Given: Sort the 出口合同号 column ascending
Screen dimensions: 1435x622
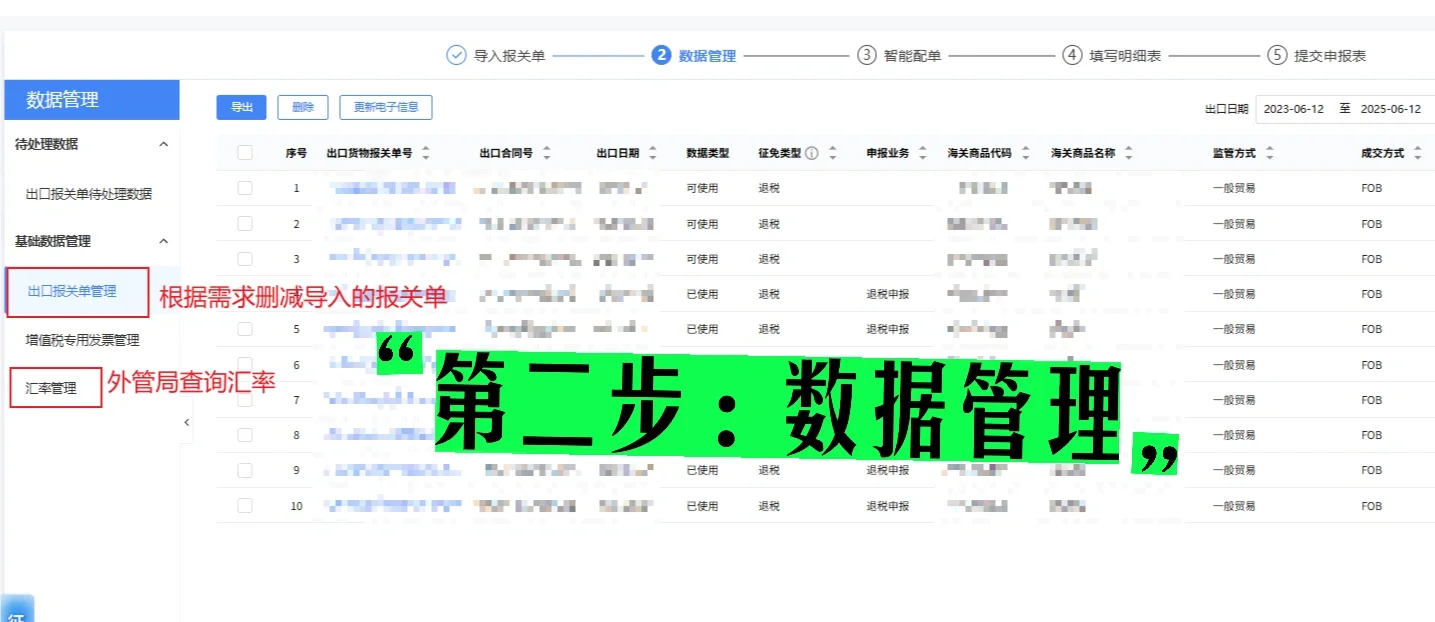Looking at the screenshot, I should click(x=546, y=153).
